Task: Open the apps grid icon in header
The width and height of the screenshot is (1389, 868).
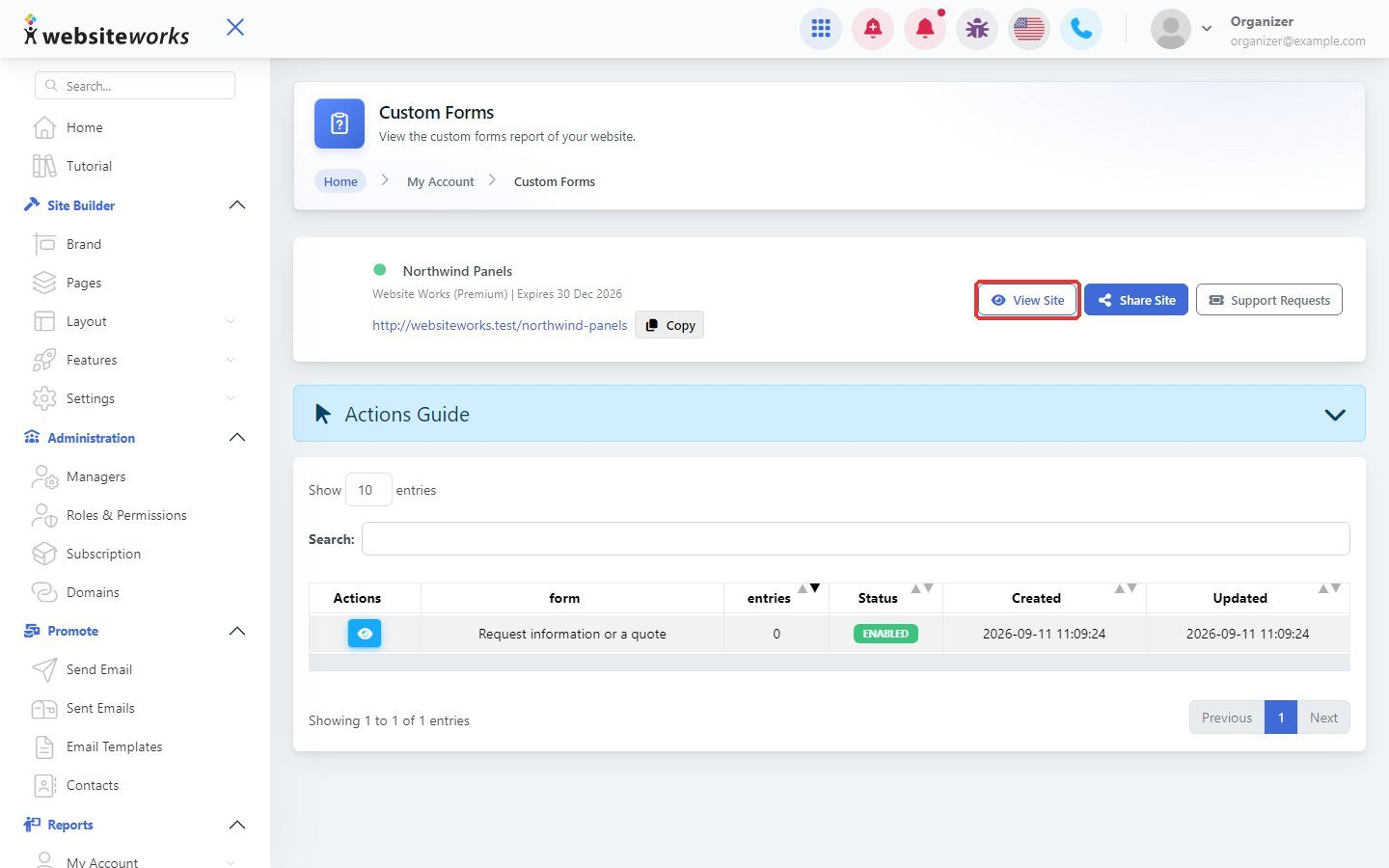Action: coord(821,29)
